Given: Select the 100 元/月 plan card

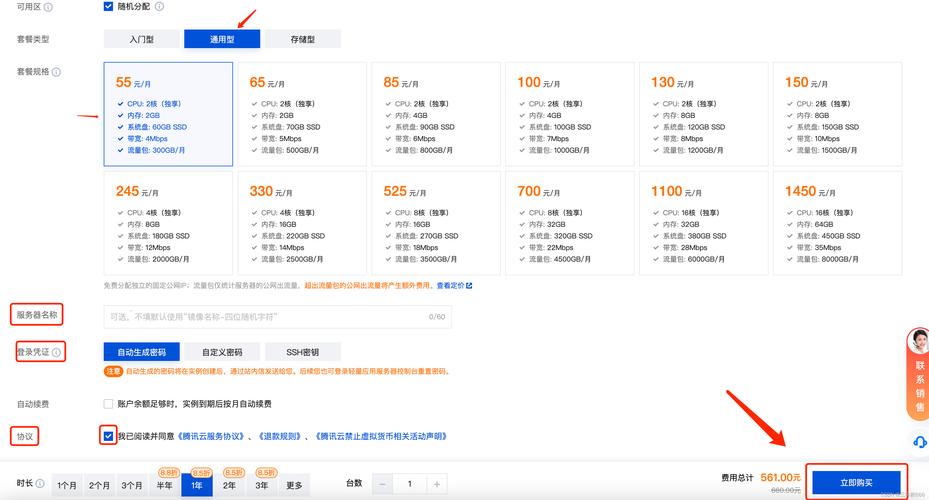Looking at the screenshot, I should click(570, 114).
